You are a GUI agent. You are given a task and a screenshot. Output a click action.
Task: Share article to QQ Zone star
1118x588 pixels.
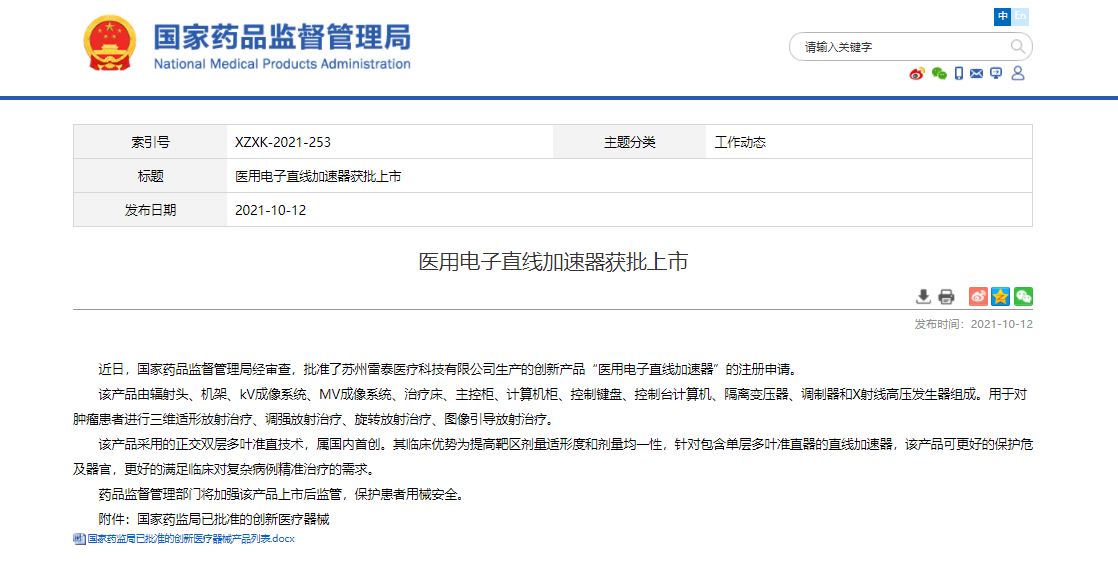[x=1000, y=296]
